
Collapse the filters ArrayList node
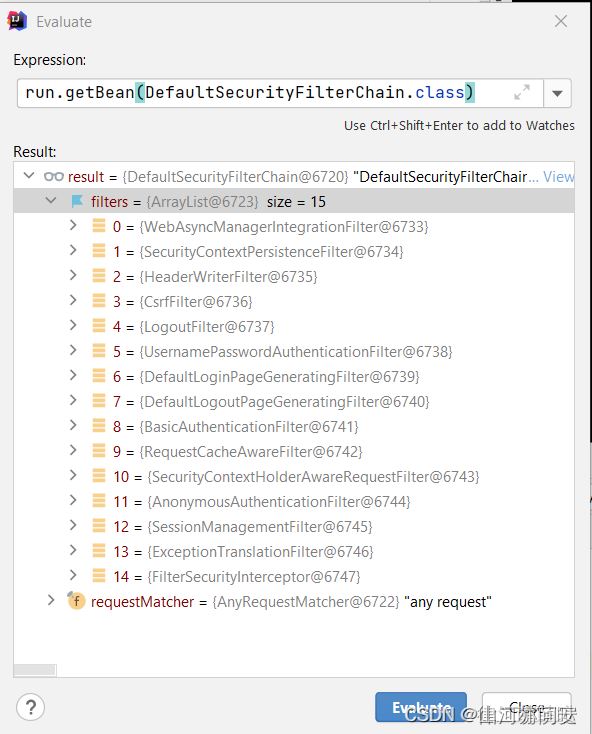pos(51,201)
